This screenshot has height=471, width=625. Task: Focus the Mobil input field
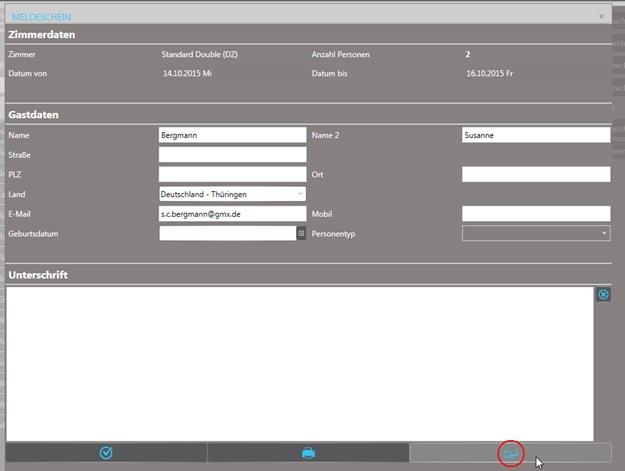click(x=535, y=213)
